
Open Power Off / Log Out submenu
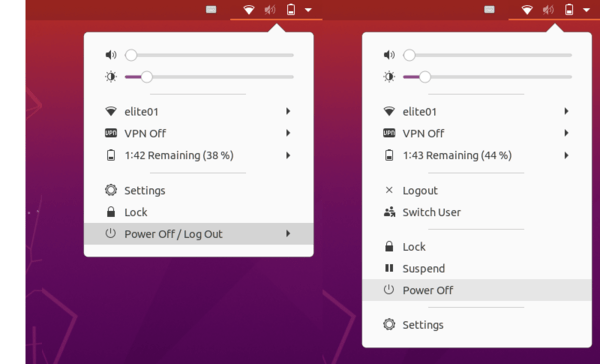point(199,234)
